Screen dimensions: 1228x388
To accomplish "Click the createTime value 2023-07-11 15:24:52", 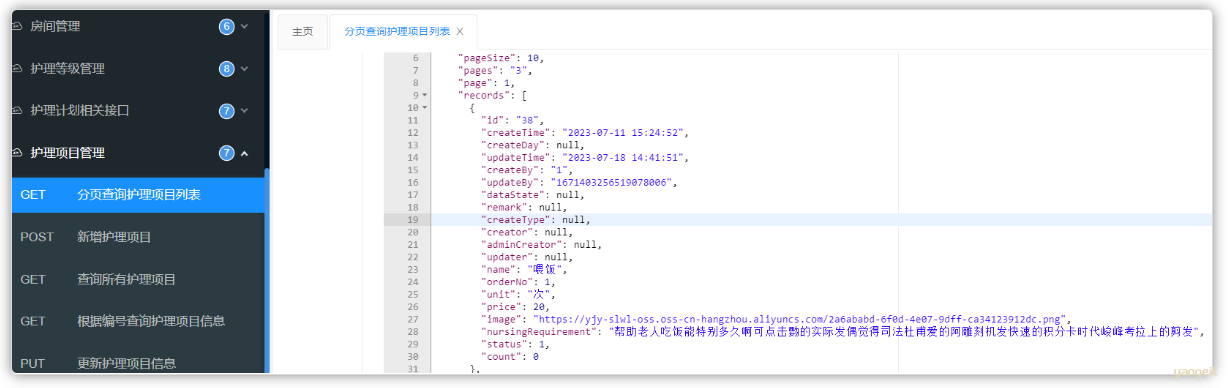I will (623, 133).
